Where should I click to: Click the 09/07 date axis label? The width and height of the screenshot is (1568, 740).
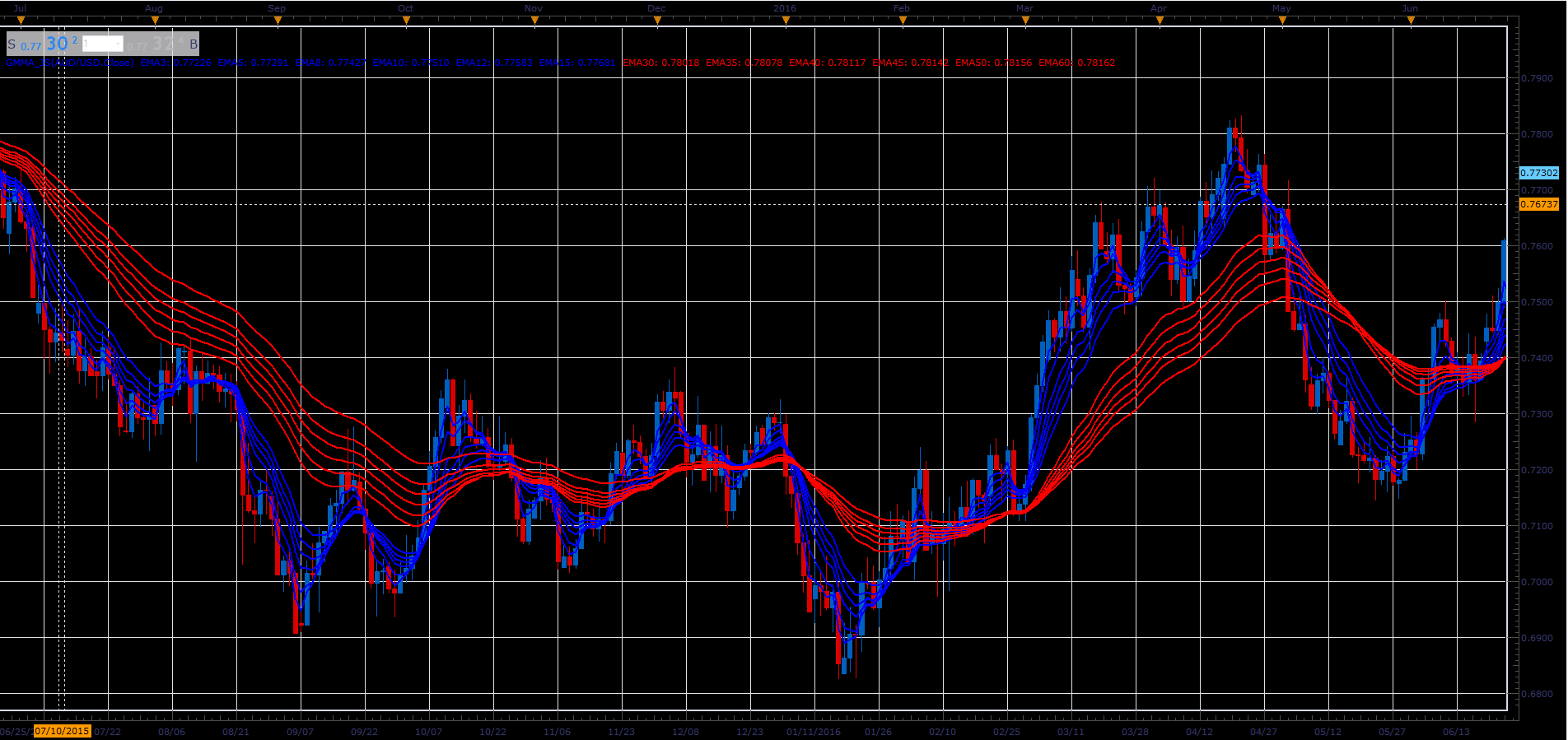300,732
